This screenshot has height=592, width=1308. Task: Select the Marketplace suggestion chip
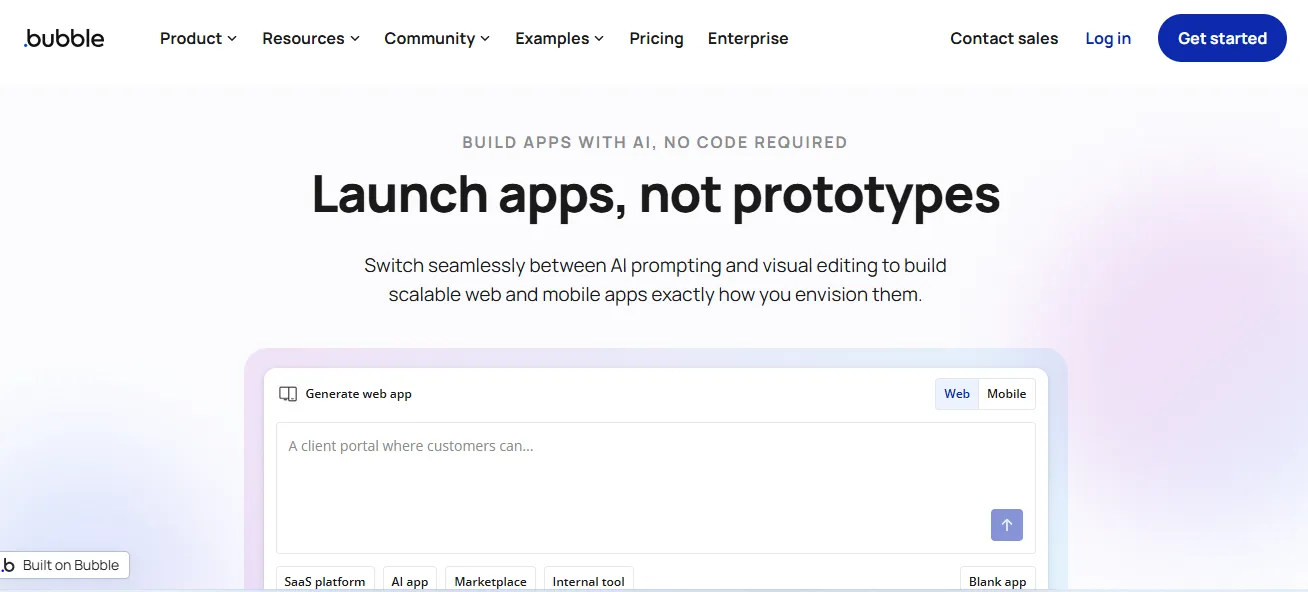[490, 580]
